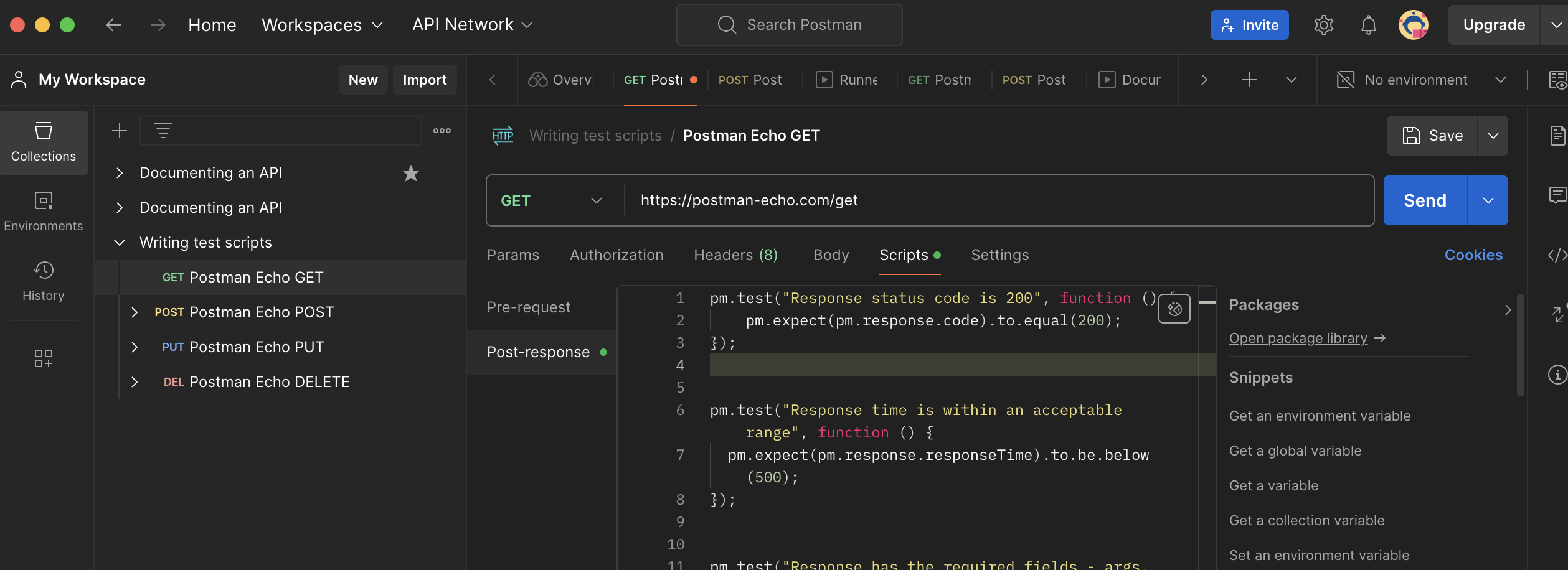Expand the first Documenting an API collection

[x=120, y=173]
